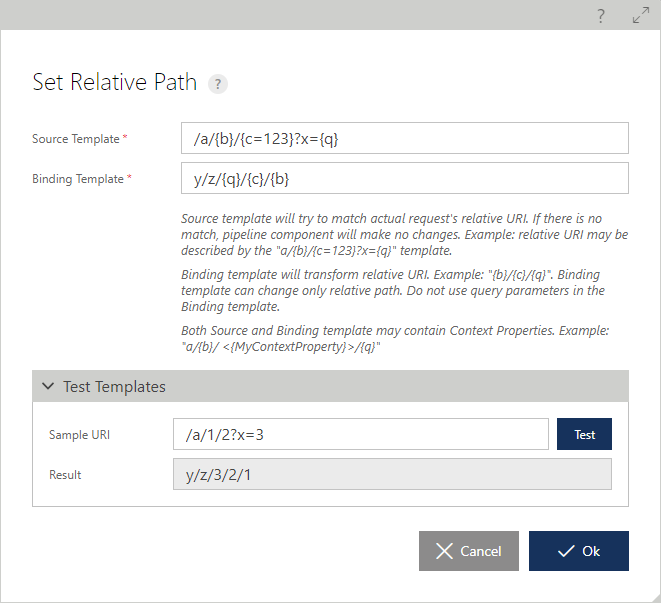Click into the Binding Template field
Viewport: 661px width, 603px height.
coord(405,178)
